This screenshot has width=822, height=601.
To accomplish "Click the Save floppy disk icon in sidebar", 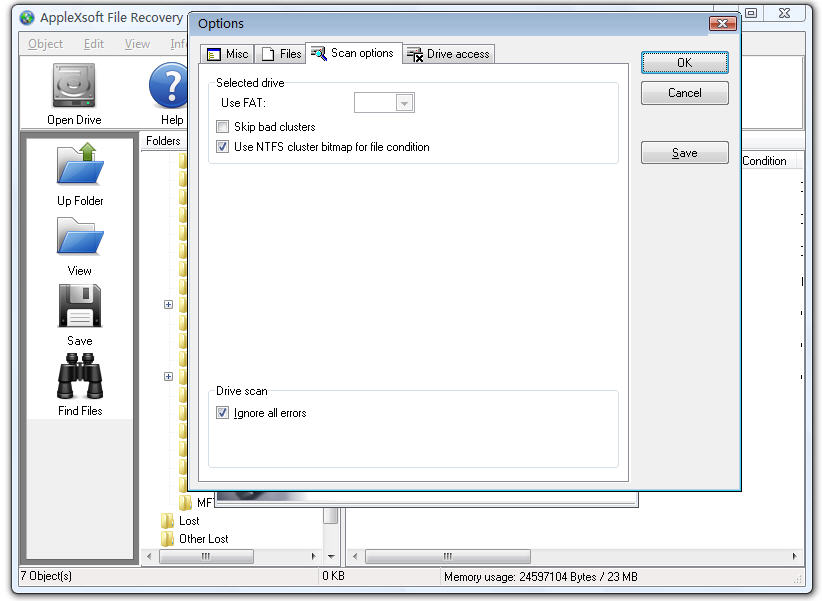I will (x=80, y=306).
